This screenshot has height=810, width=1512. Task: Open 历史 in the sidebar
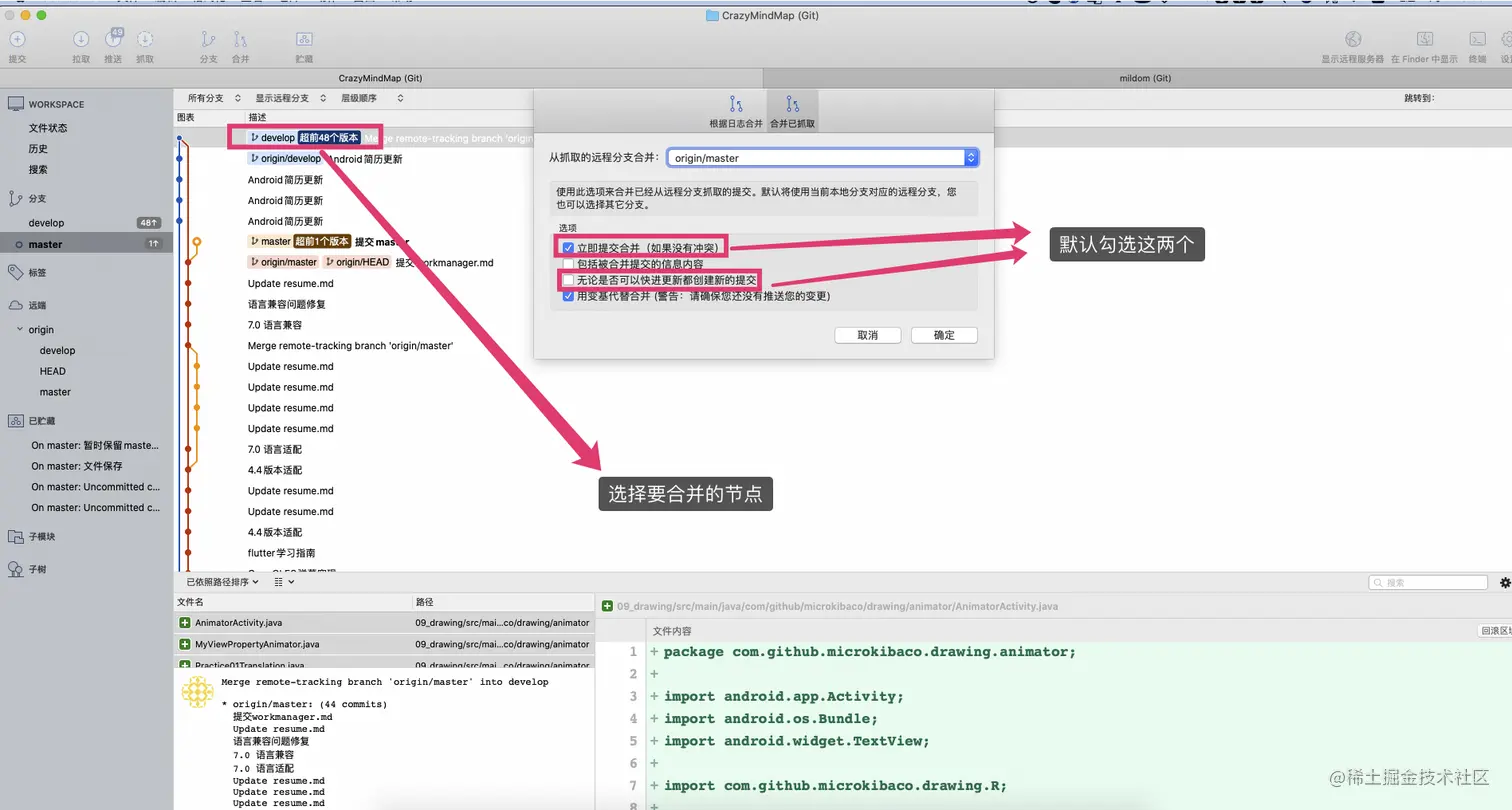tap(38, 149)
